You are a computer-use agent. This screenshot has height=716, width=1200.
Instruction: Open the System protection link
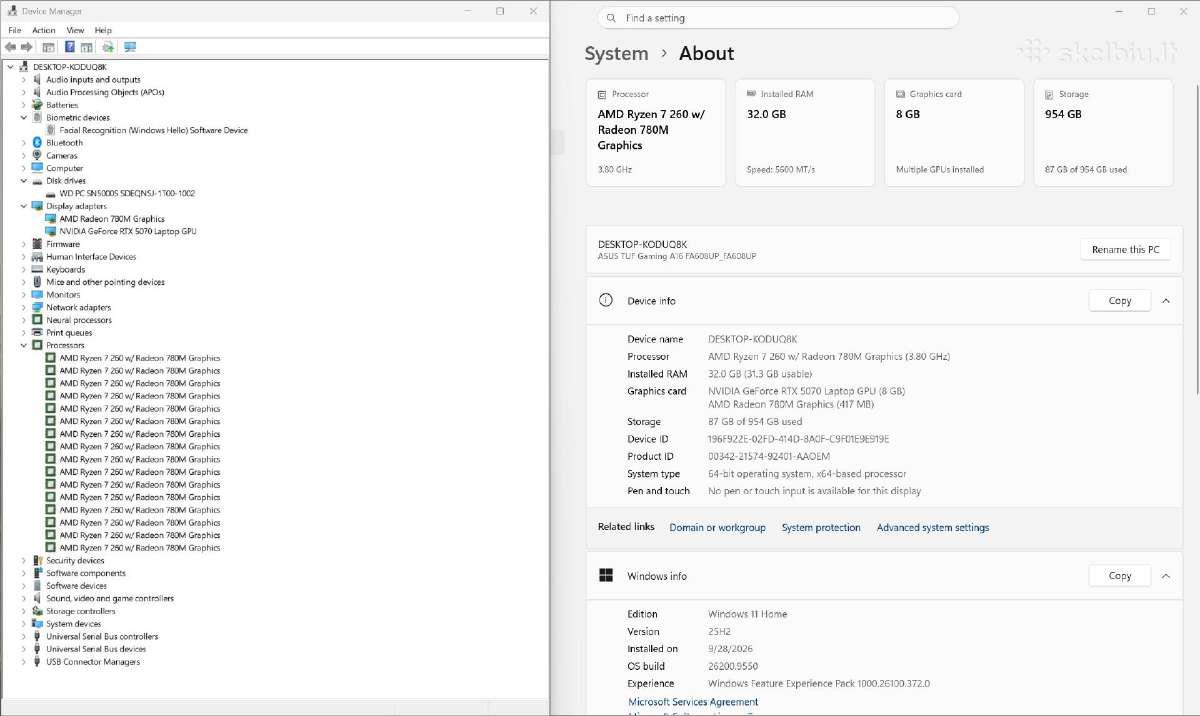click(x=821, y=527)
